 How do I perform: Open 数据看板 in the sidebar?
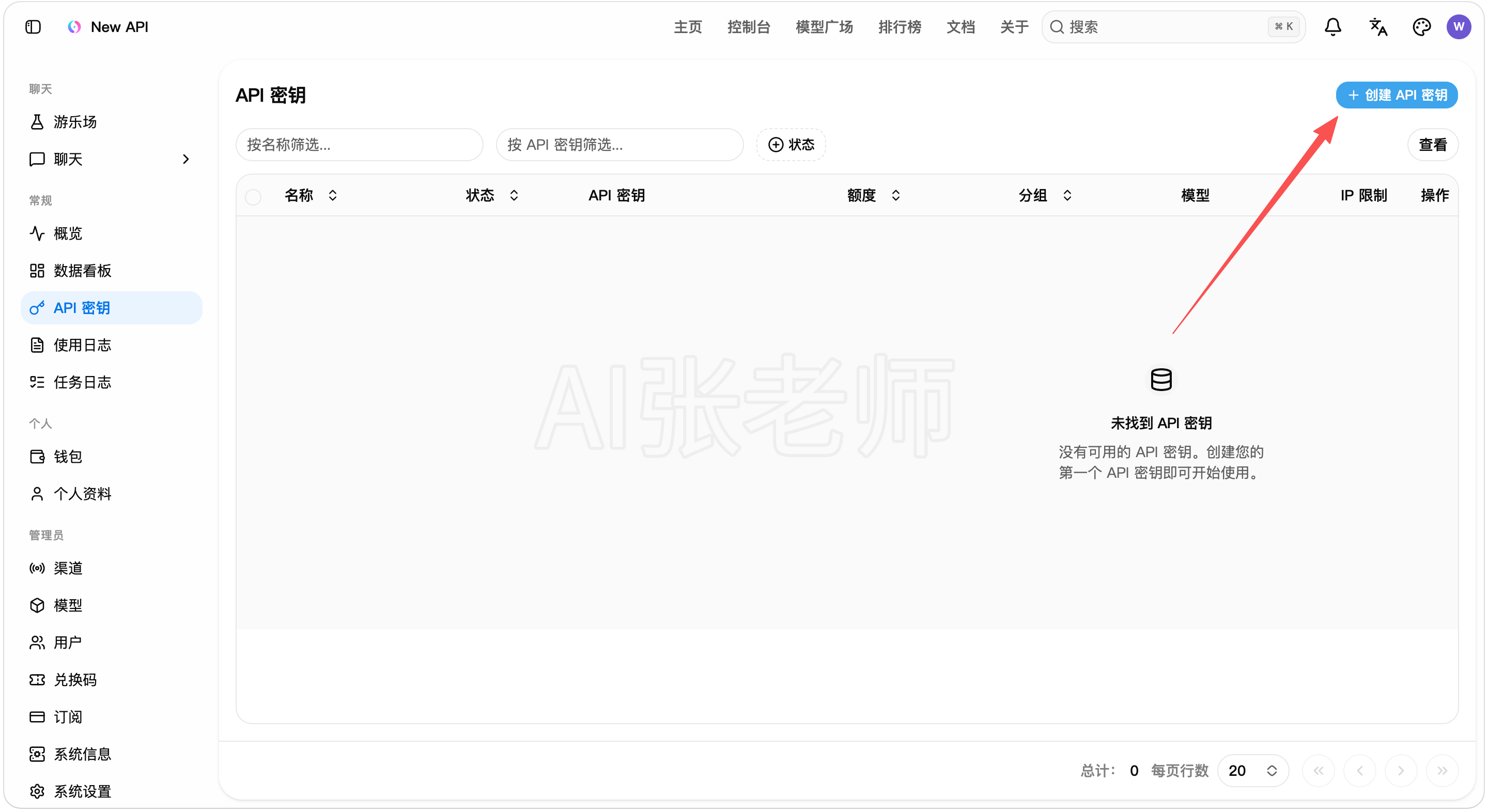pos(112,270)
